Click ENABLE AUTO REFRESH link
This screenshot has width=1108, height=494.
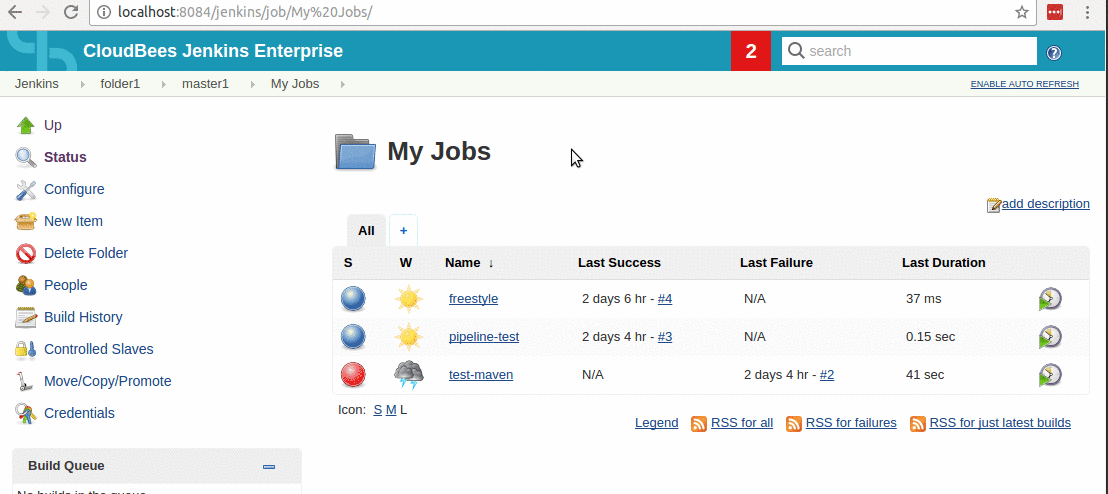1025,84
